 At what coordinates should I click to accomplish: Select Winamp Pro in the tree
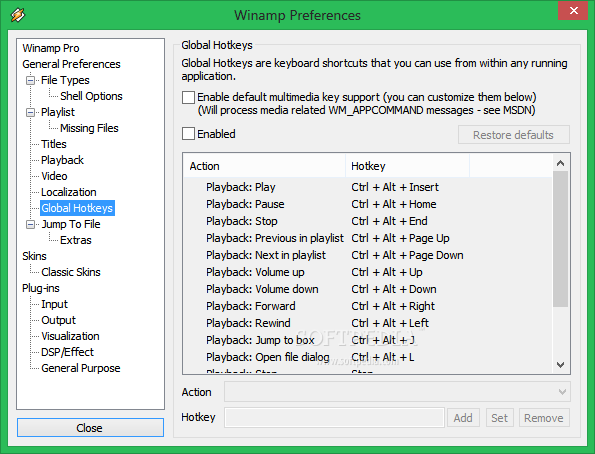51,48
